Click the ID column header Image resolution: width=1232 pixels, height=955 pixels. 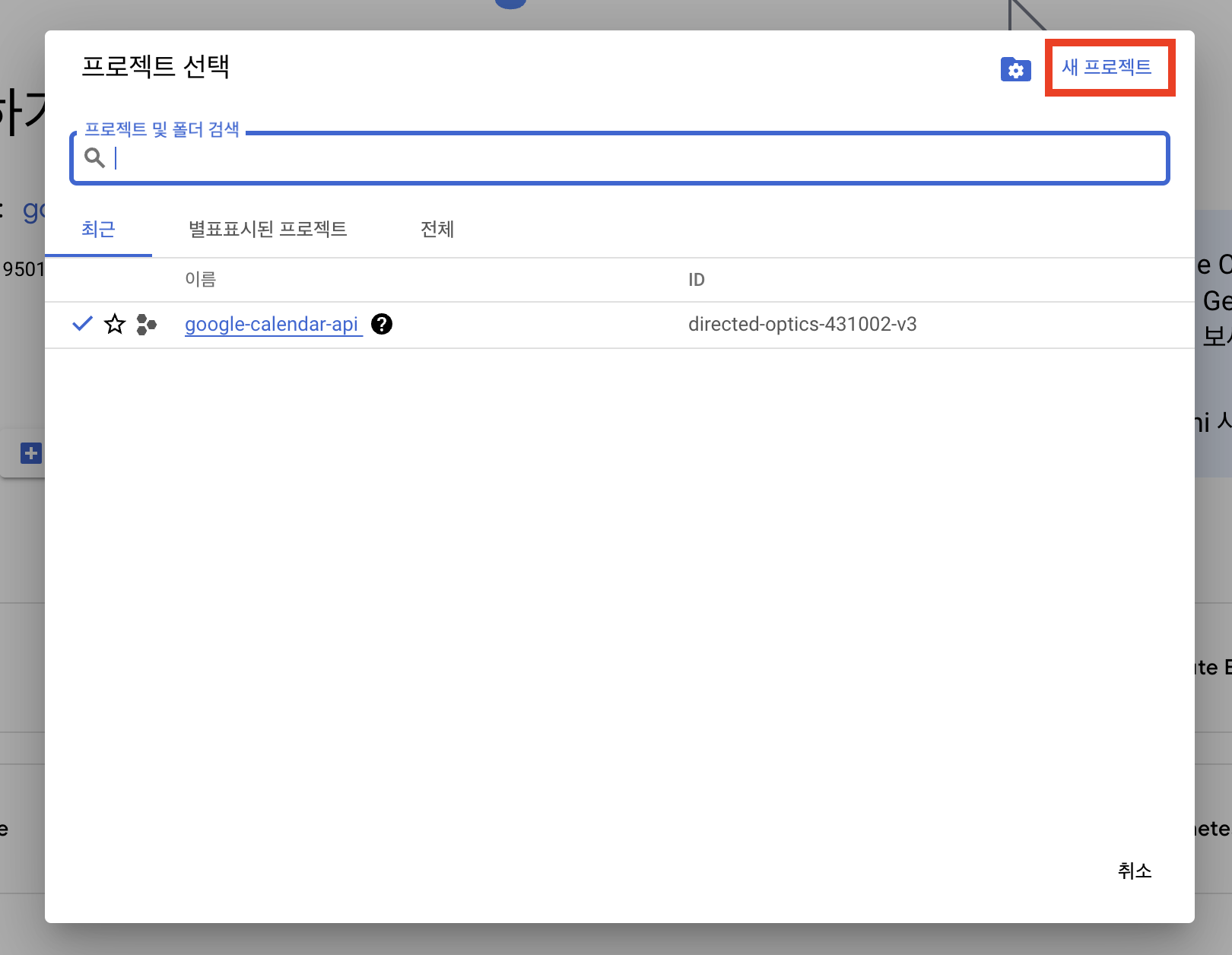pyautogui.click(x=696, y=280)
